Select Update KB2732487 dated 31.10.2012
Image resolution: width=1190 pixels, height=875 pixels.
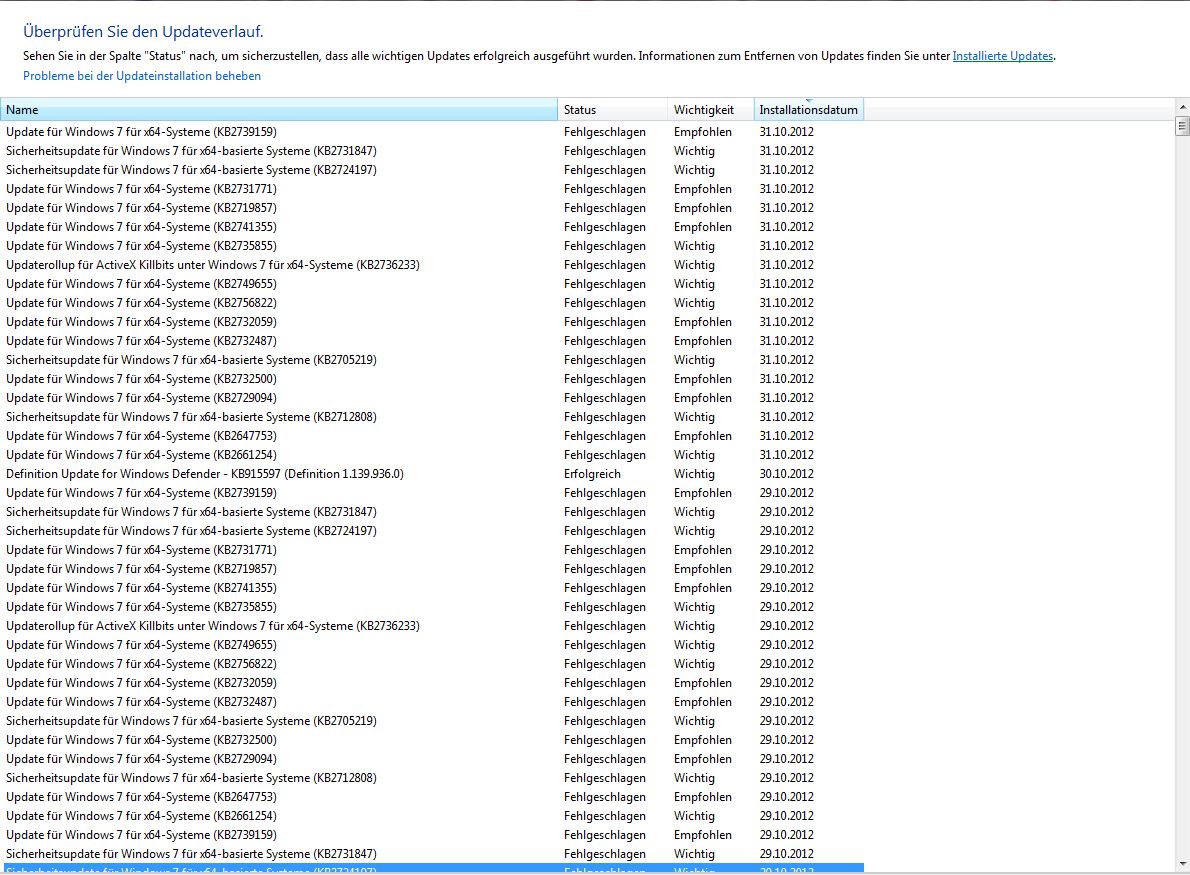click(432, 341)
